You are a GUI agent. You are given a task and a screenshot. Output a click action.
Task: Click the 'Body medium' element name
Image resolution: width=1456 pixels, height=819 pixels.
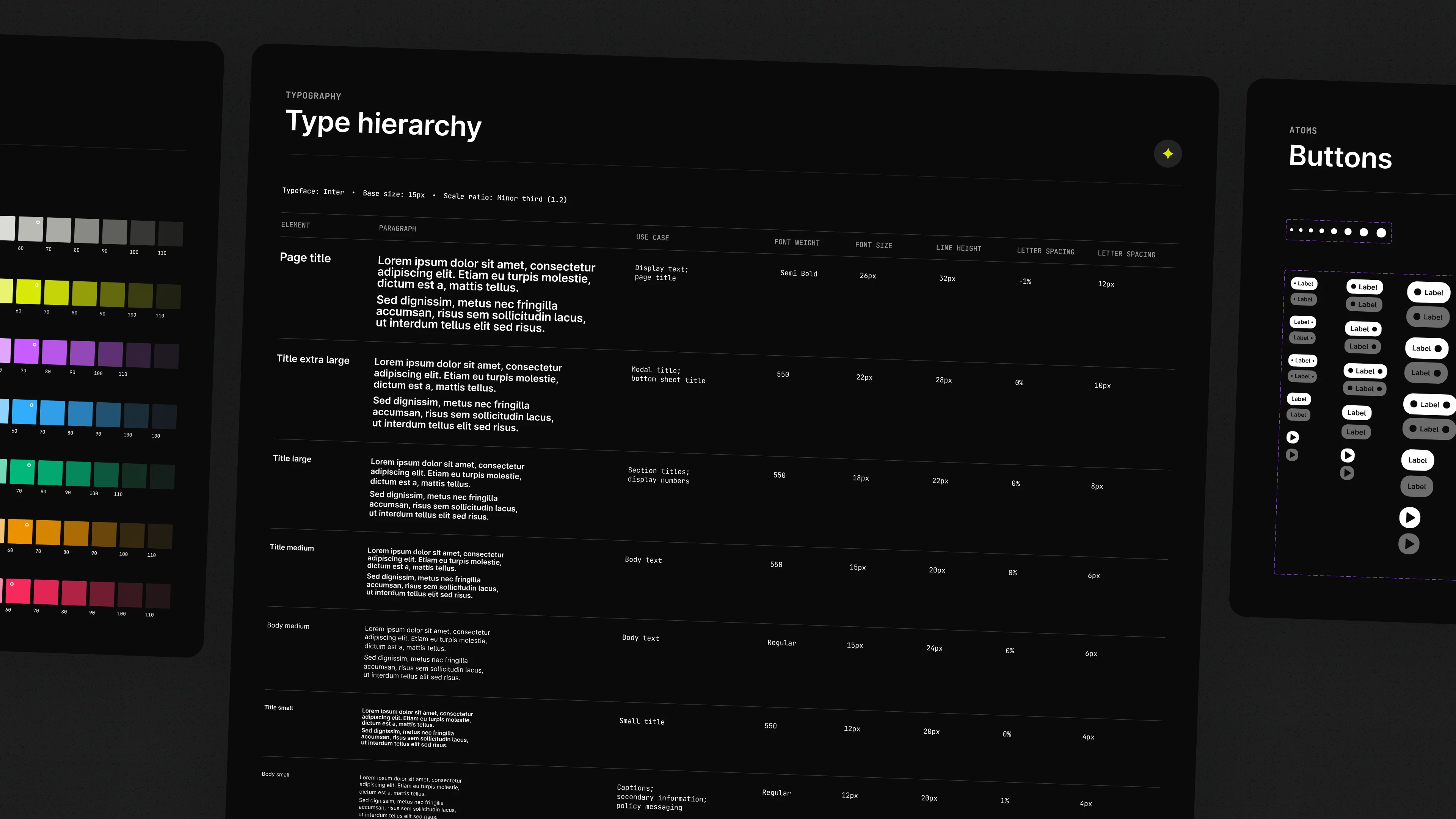(288, 626)
